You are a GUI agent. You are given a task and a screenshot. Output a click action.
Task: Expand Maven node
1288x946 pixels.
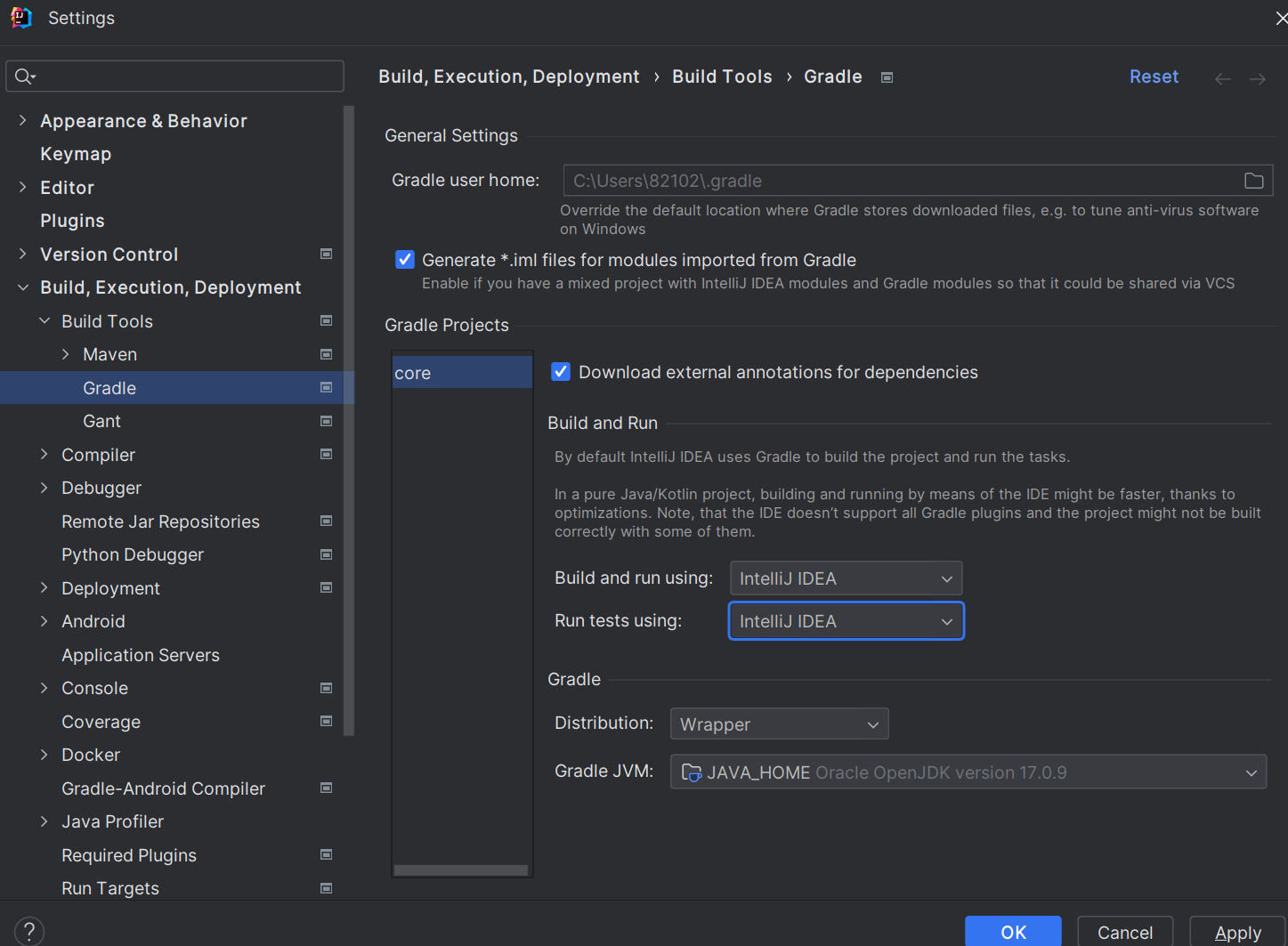(66, 354)
